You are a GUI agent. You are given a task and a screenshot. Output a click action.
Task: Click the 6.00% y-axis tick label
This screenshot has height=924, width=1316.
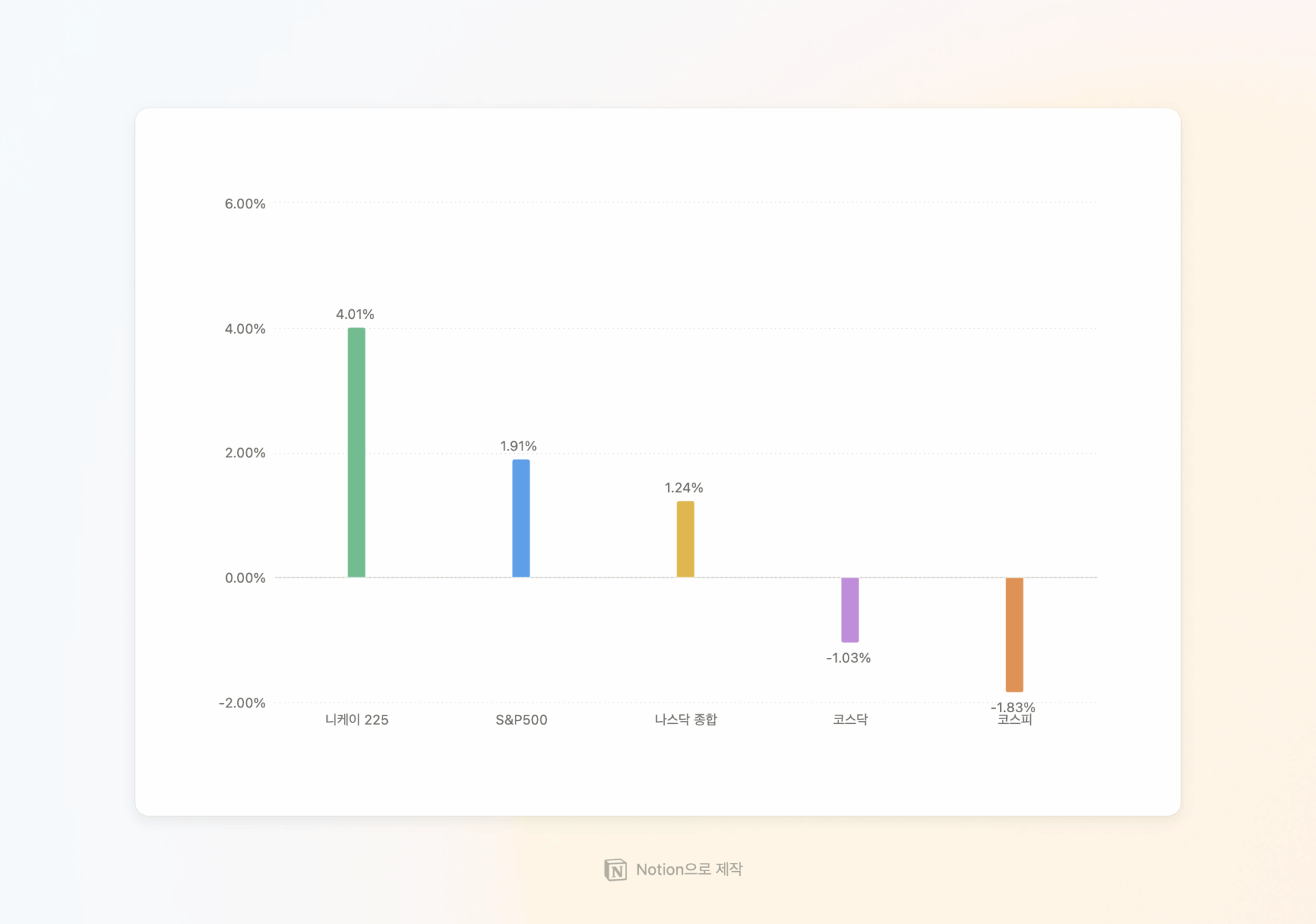point(245,204)
